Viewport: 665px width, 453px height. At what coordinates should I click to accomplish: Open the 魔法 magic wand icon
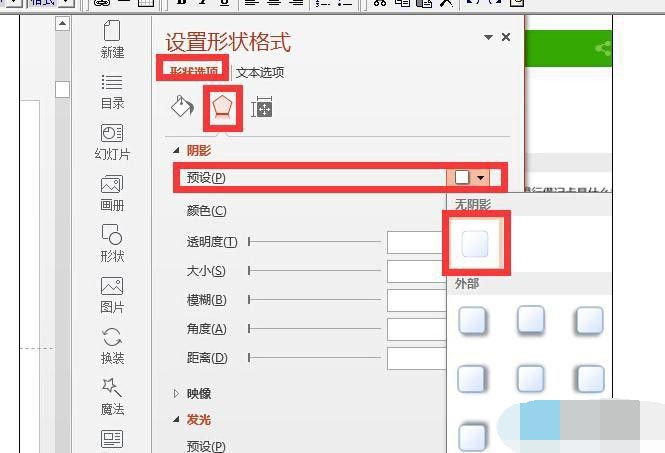click(x=112, y=388)
